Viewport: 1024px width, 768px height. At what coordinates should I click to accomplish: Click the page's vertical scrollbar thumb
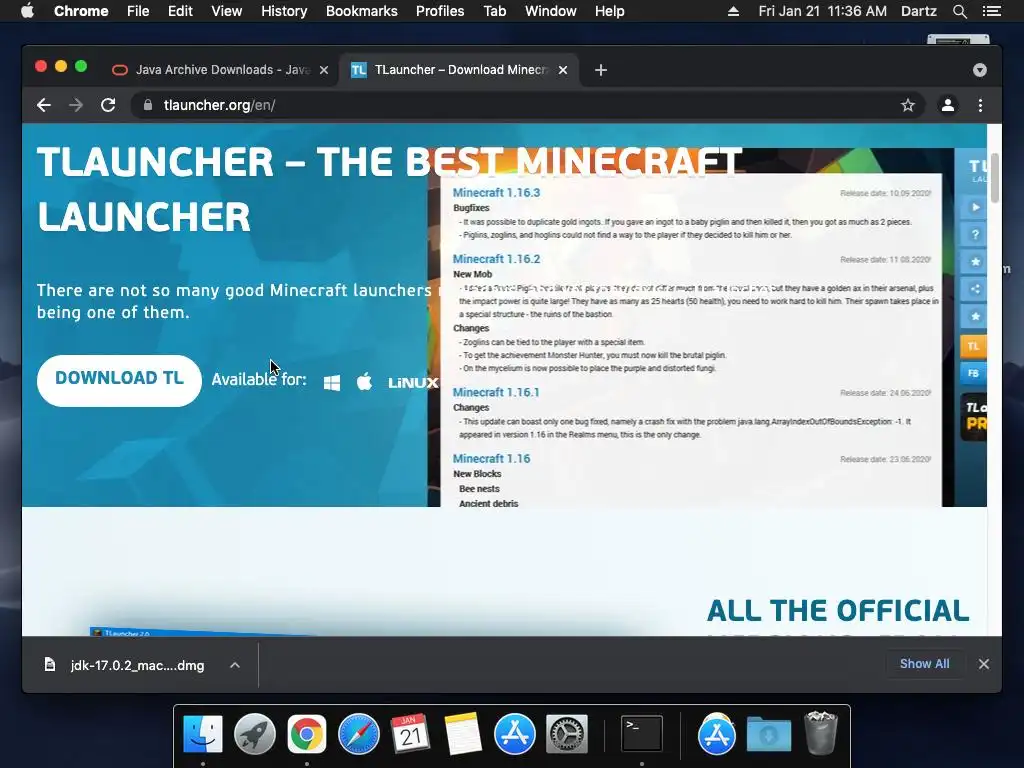pyautogui.click(x=995, y=178)
